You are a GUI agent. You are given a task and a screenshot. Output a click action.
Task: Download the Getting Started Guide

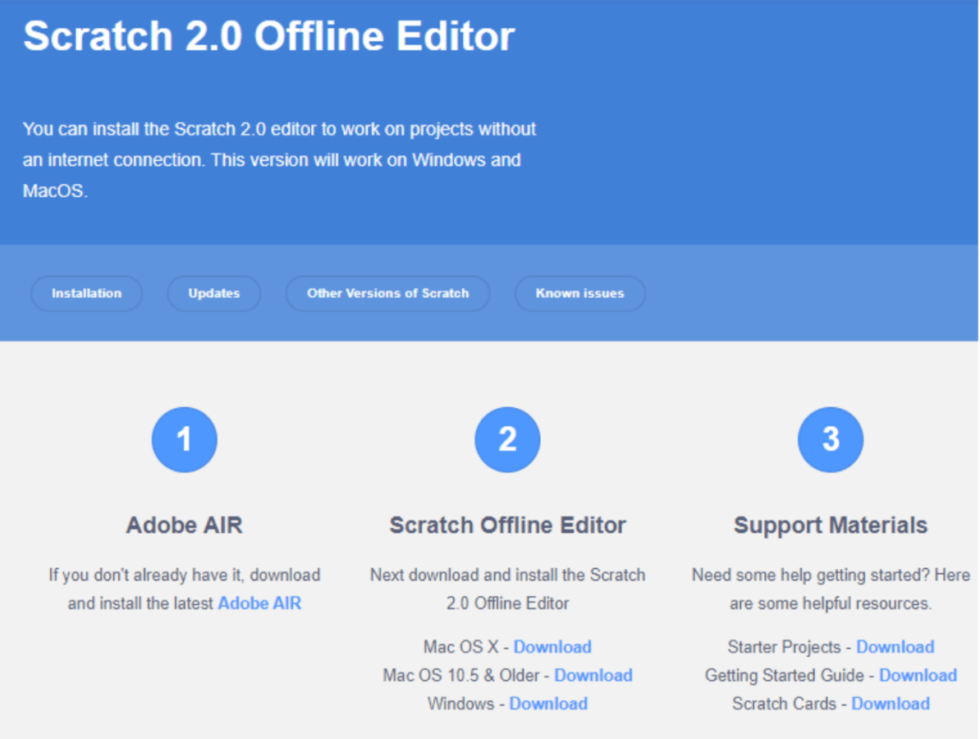917,675
